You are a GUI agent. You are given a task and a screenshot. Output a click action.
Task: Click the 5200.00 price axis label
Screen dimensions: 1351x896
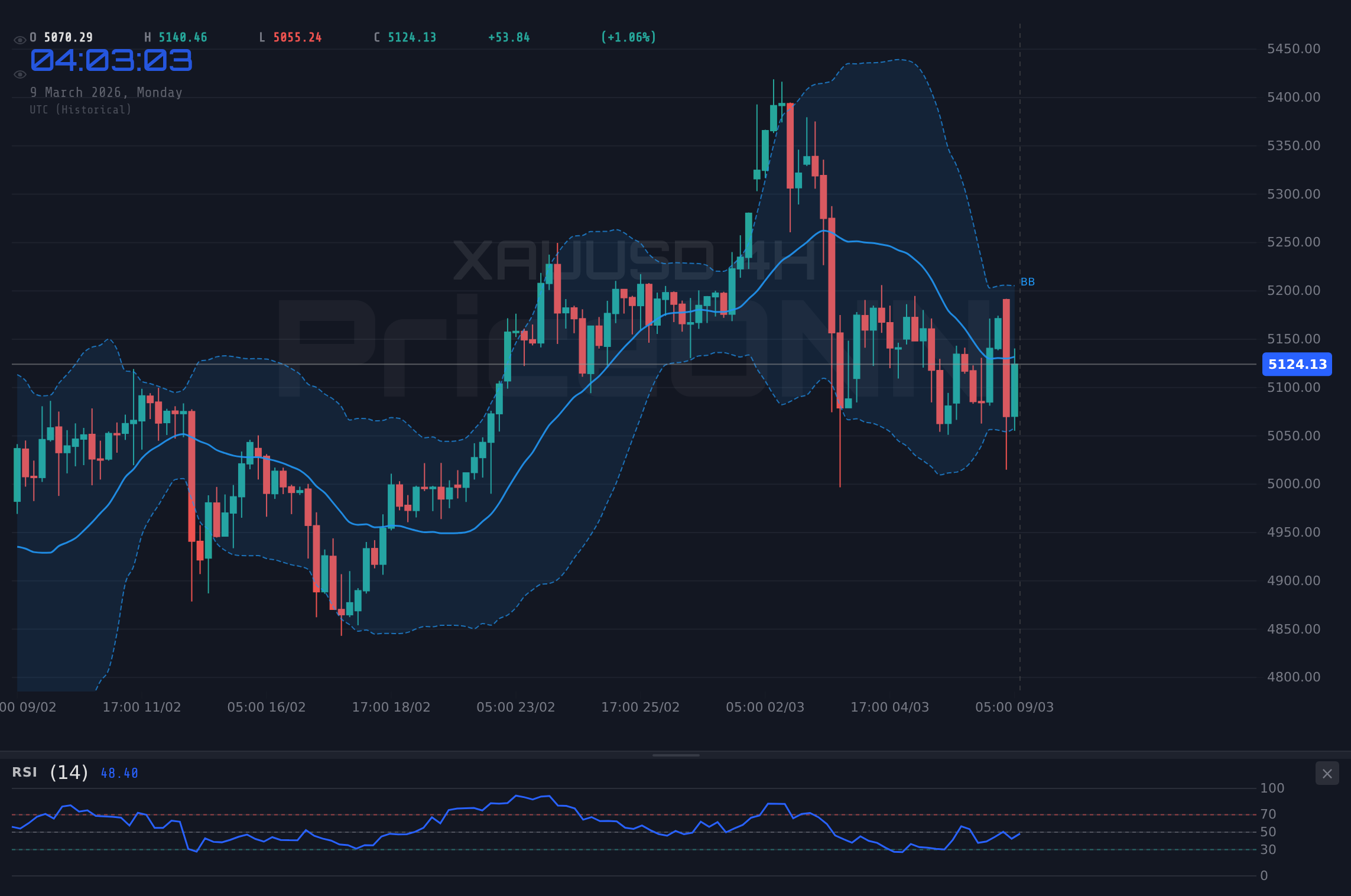tap(1294, 290)
